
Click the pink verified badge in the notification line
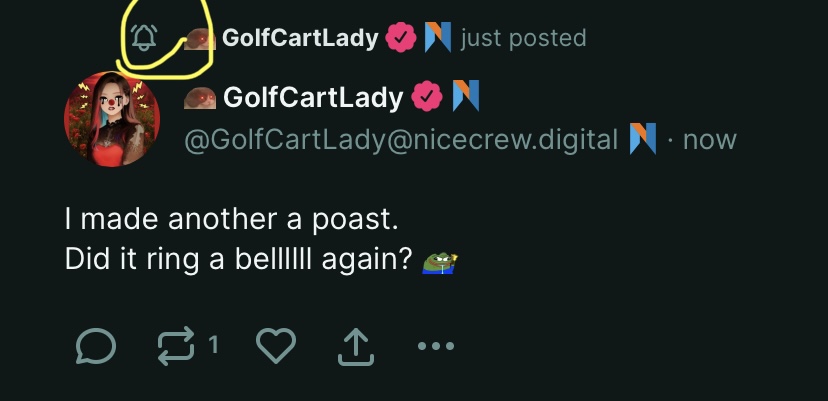(x=401, y=38)
